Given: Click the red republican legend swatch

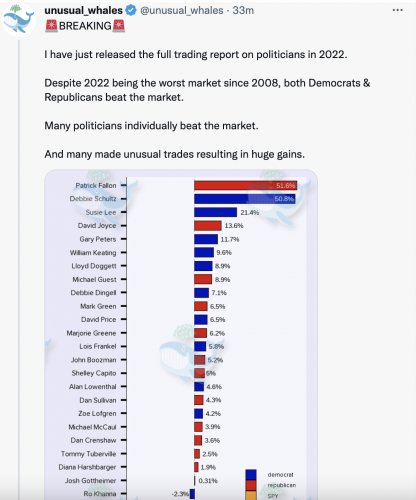Looking at the screenshot, I should click(x=251, y=485).
